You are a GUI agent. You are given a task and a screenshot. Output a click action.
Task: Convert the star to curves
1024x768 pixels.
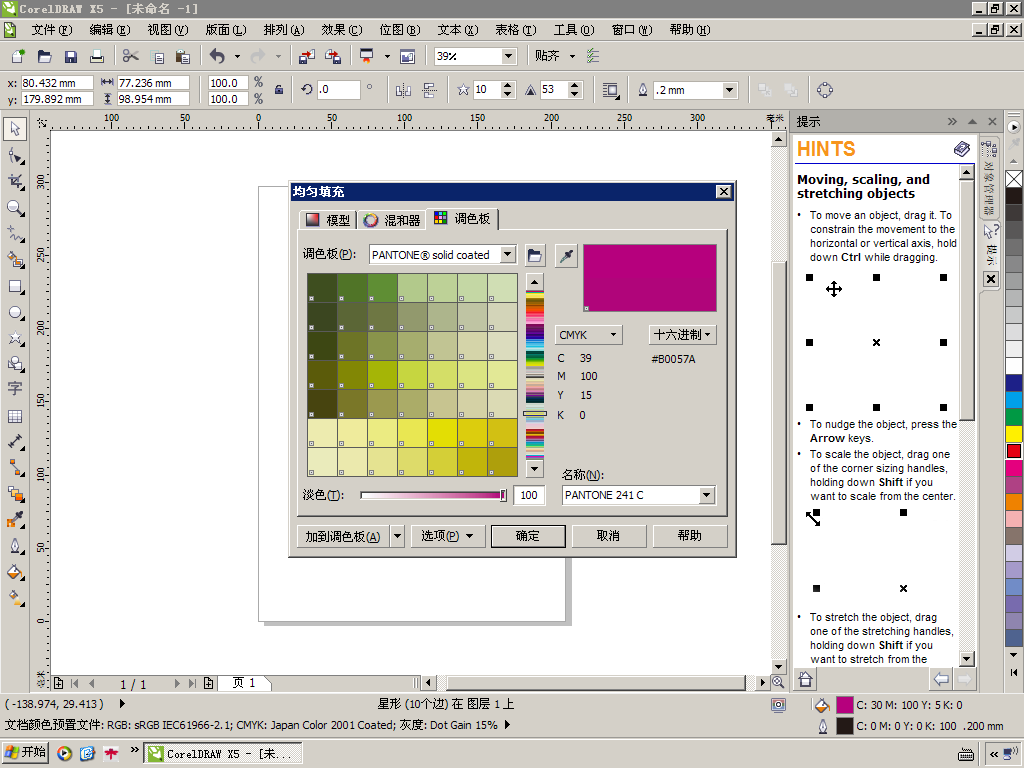coord(825,90)
